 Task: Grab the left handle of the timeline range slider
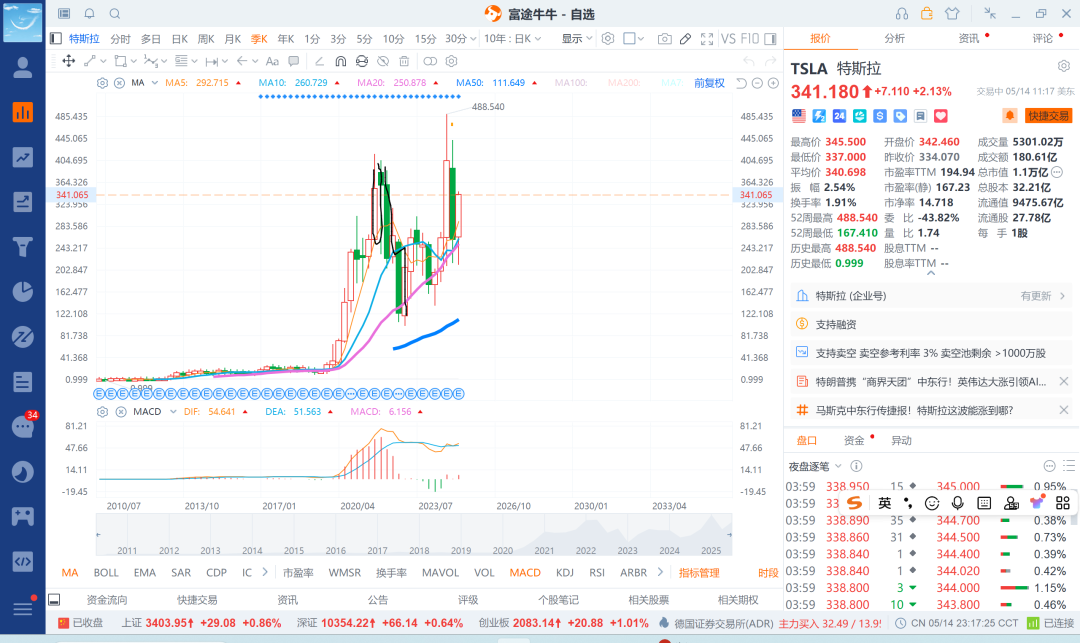[x=98, y=534]
